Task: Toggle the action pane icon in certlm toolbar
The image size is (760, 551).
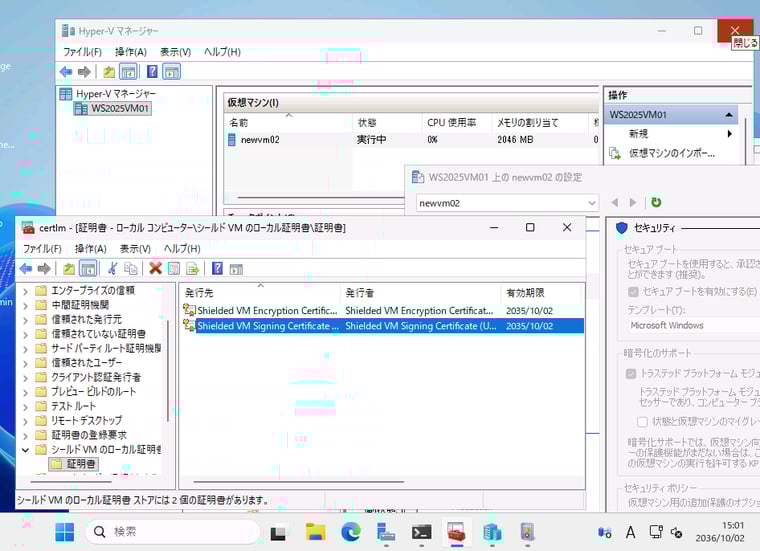Action: click(x=236, y=268)
